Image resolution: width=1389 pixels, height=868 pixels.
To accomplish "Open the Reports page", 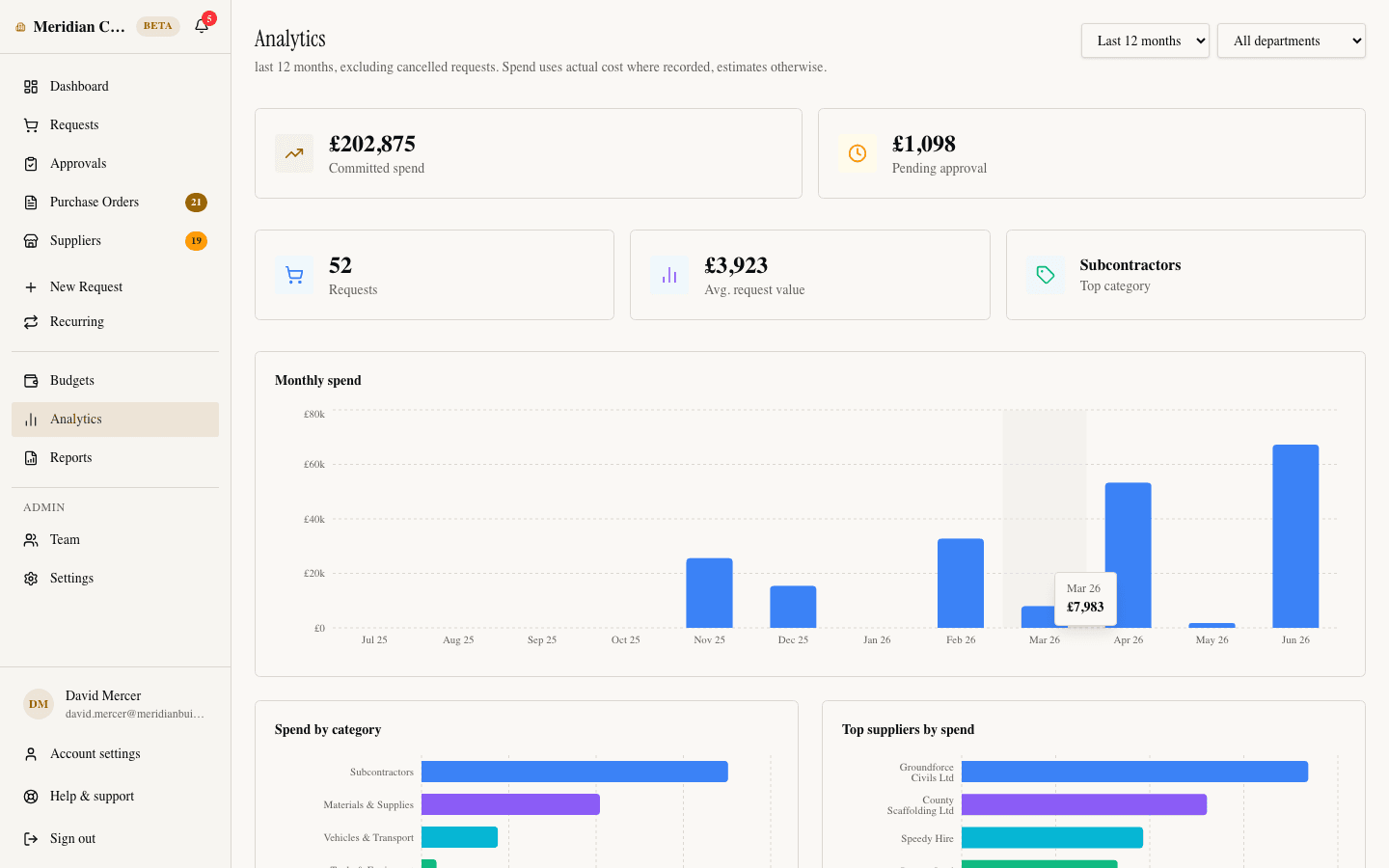I will point(116,458).
